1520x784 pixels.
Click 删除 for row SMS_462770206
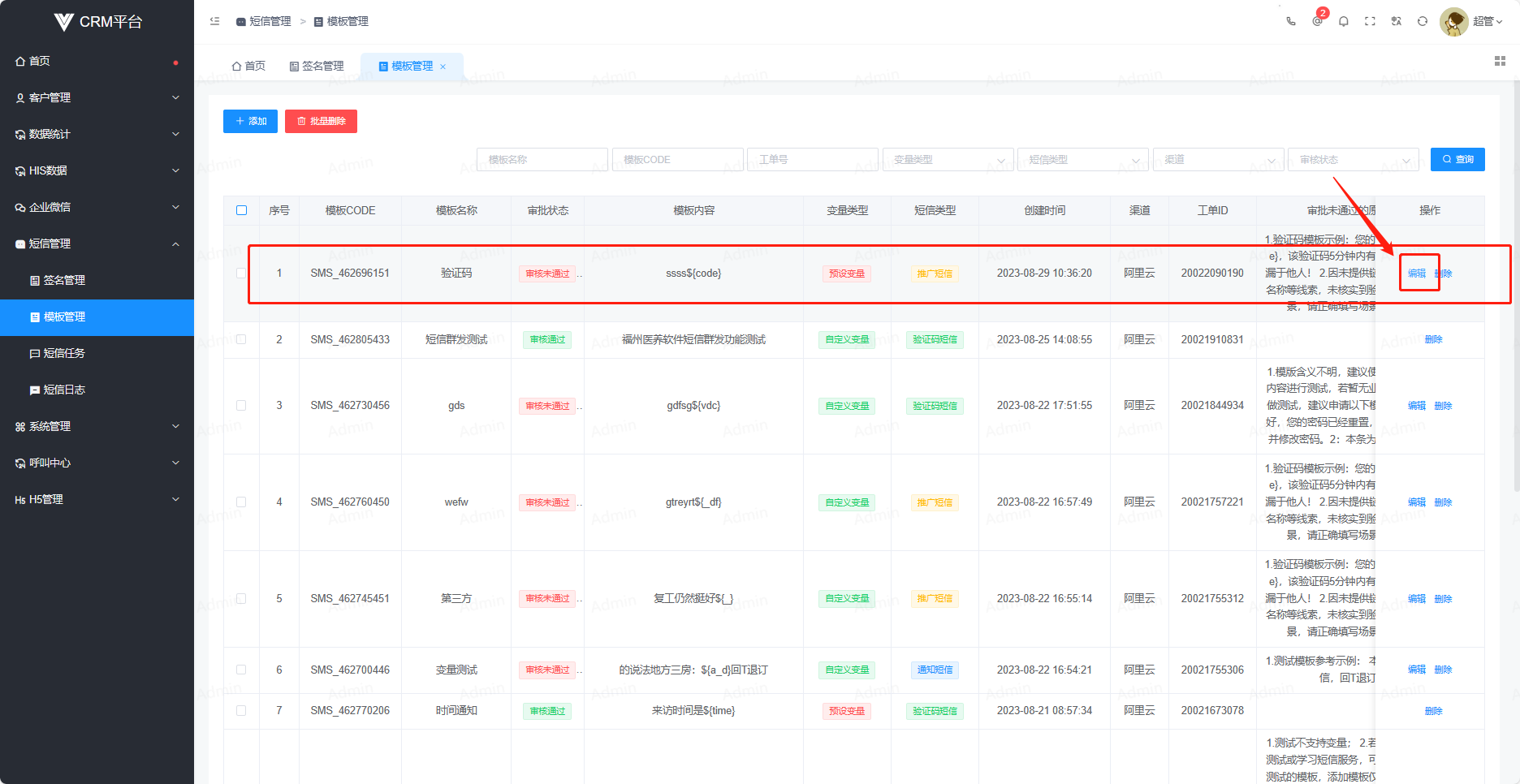(x=1434, y=711)
